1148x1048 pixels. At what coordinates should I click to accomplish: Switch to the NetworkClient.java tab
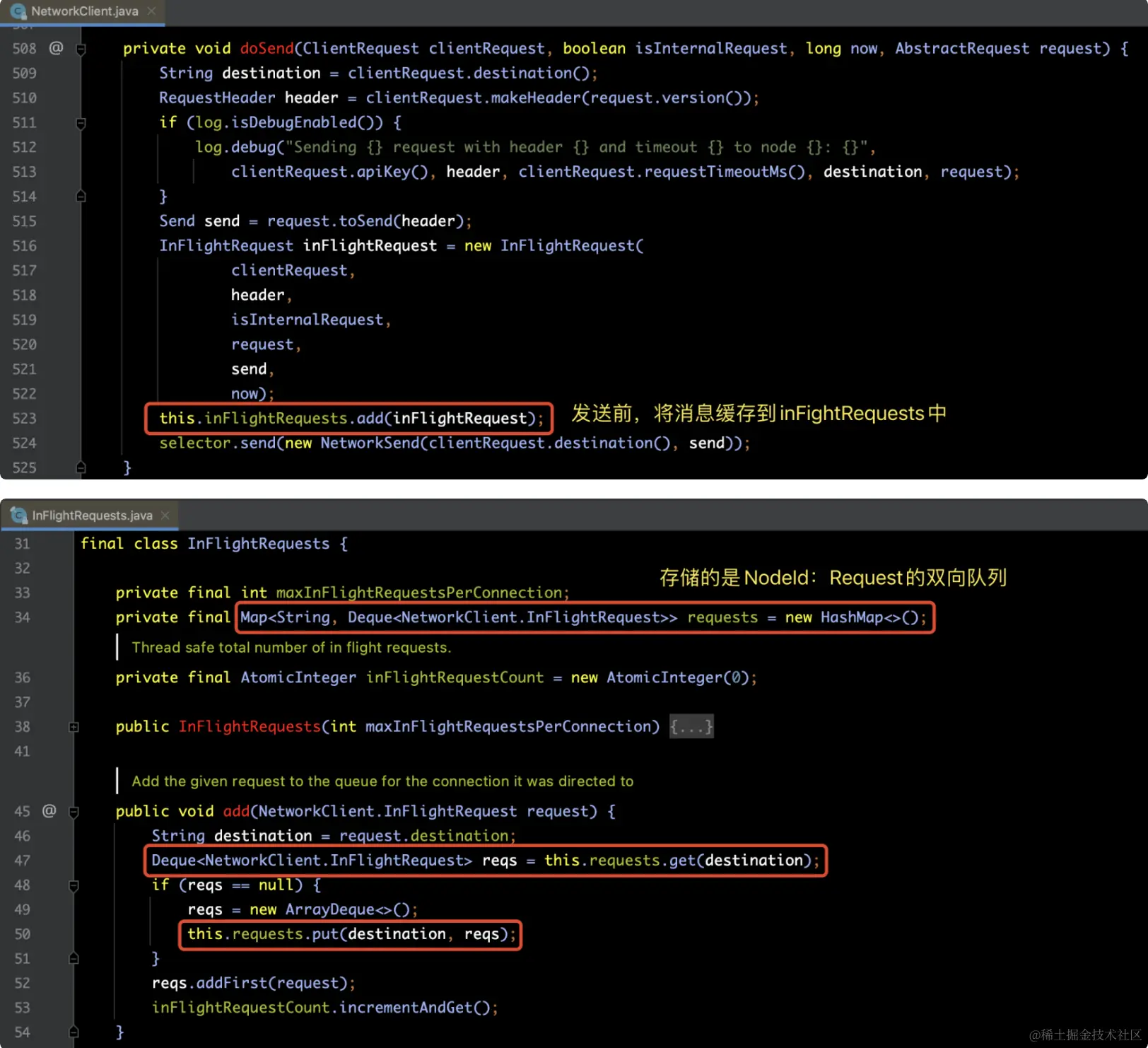click(83, 11)
